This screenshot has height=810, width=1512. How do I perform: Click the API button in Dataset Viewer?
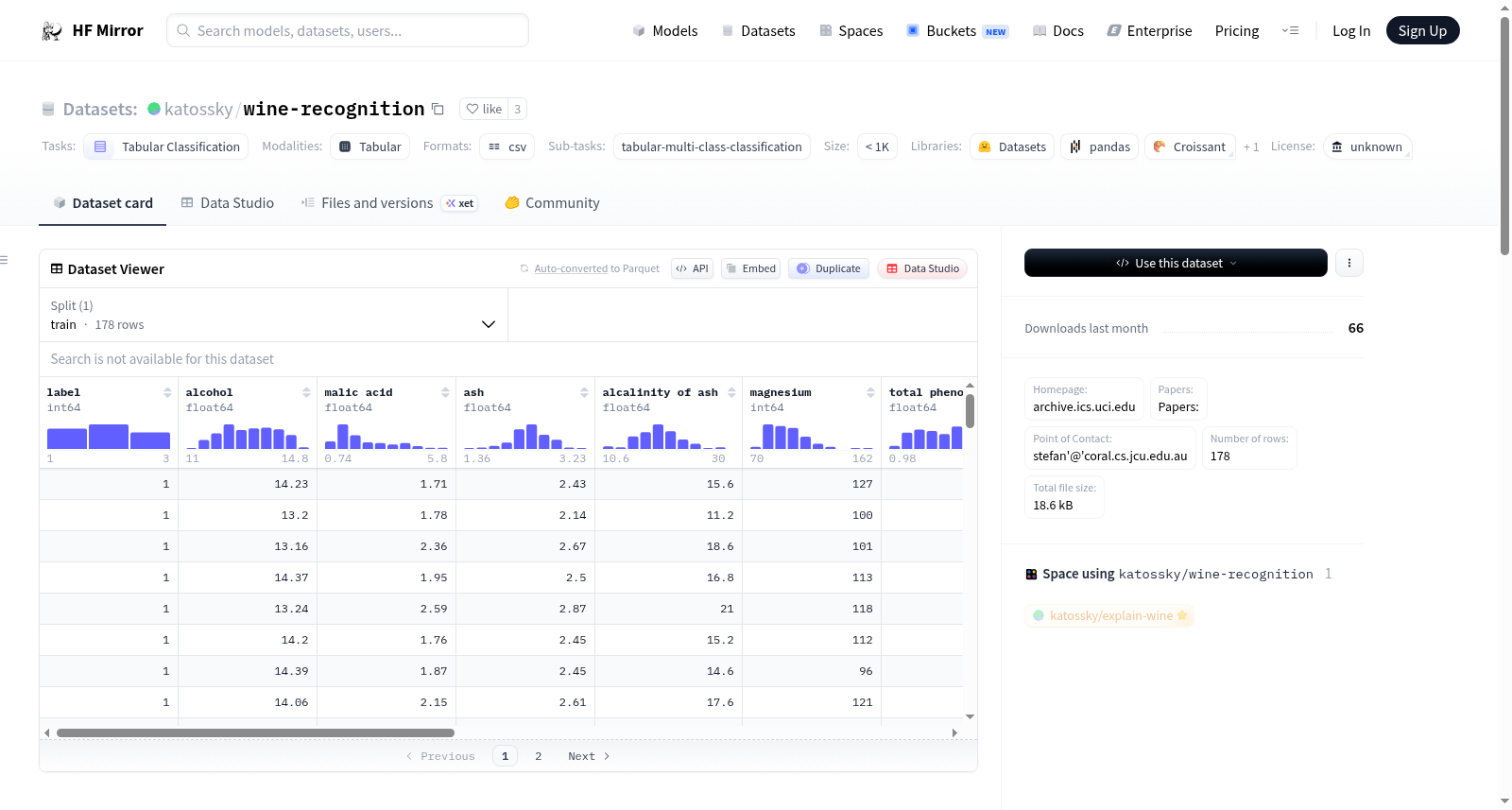692,268
